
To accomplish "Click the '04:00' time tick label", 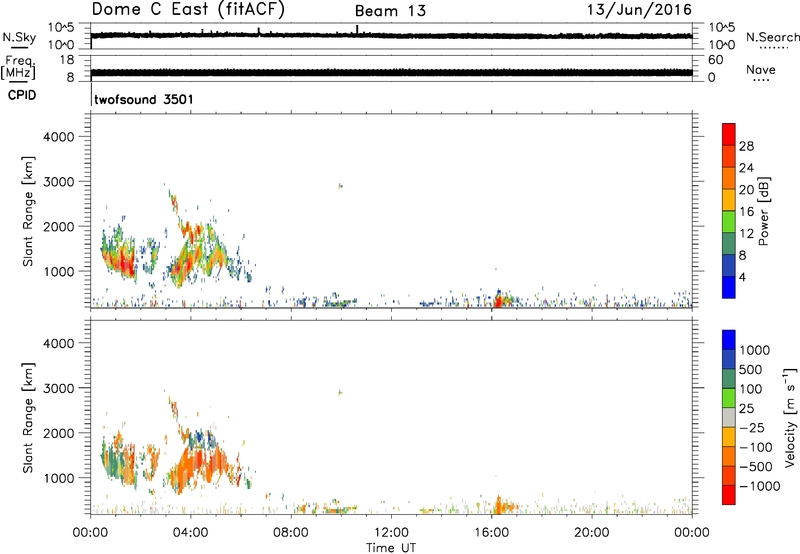I will [190, 533].
